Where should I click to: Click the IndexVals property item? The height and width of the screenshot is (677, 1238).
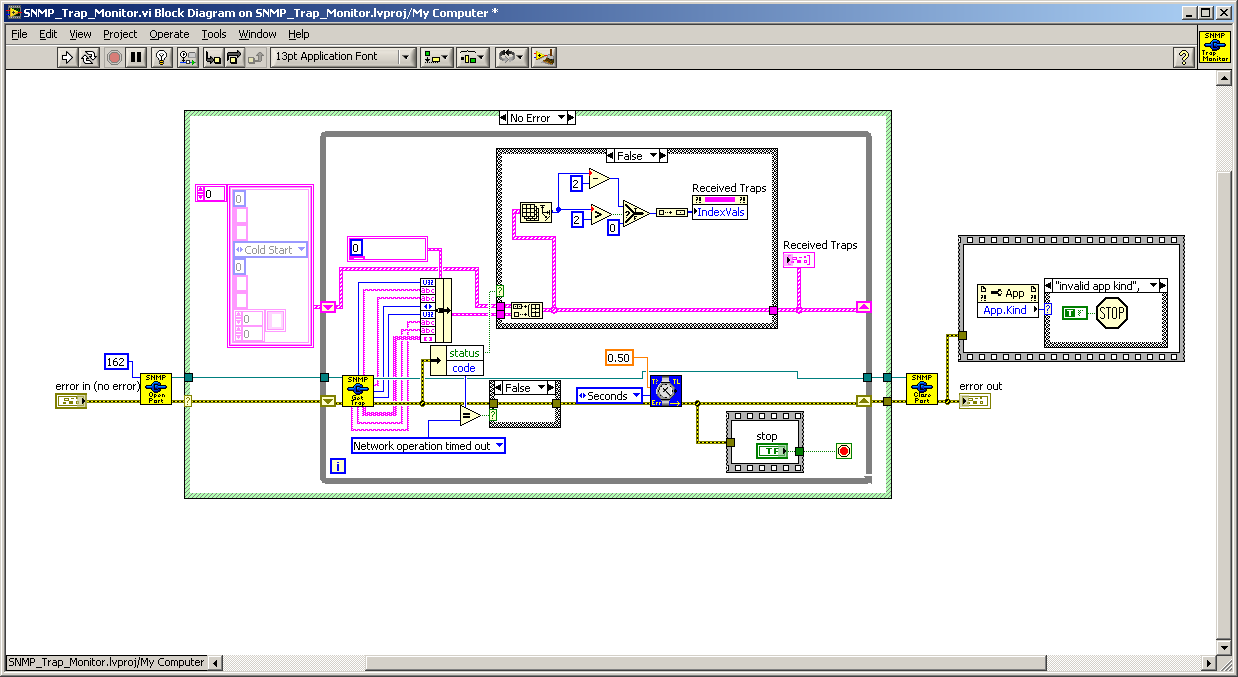[719, 212]
